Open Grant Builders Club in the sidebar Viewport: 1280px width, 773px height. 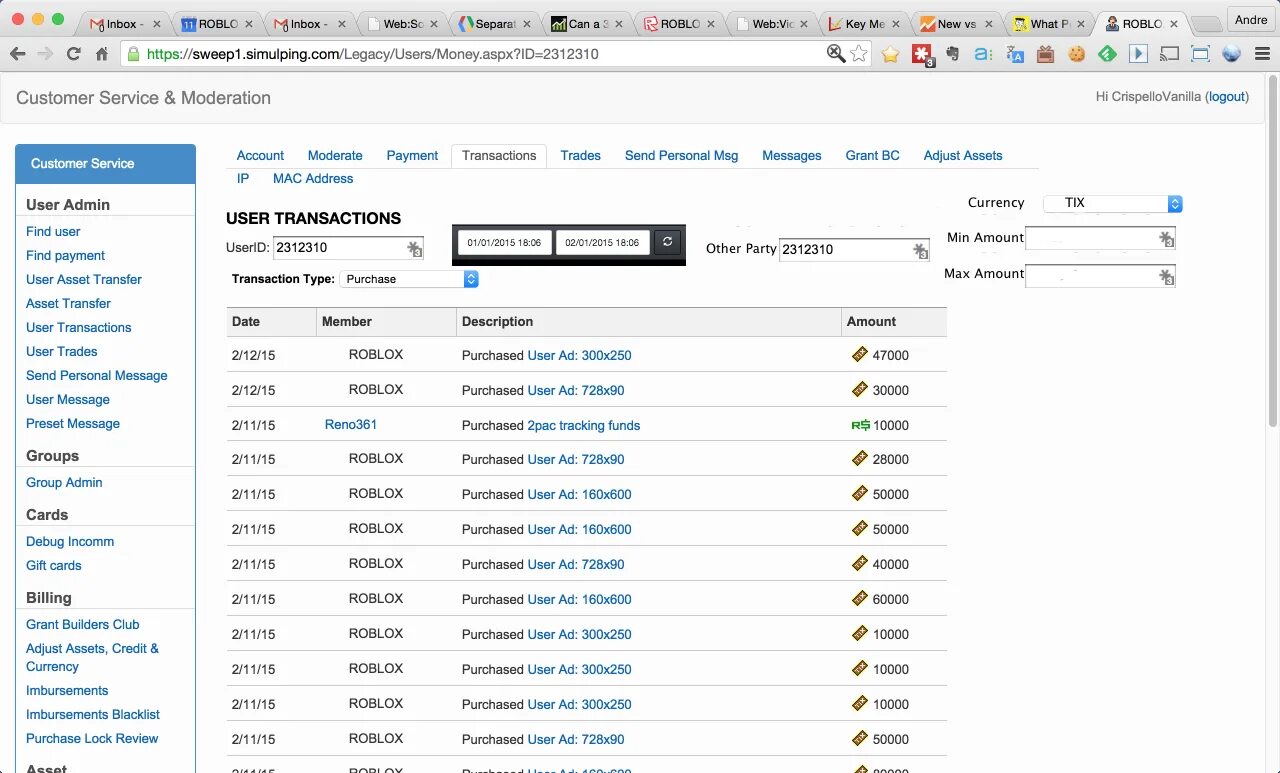click(83, 624)
